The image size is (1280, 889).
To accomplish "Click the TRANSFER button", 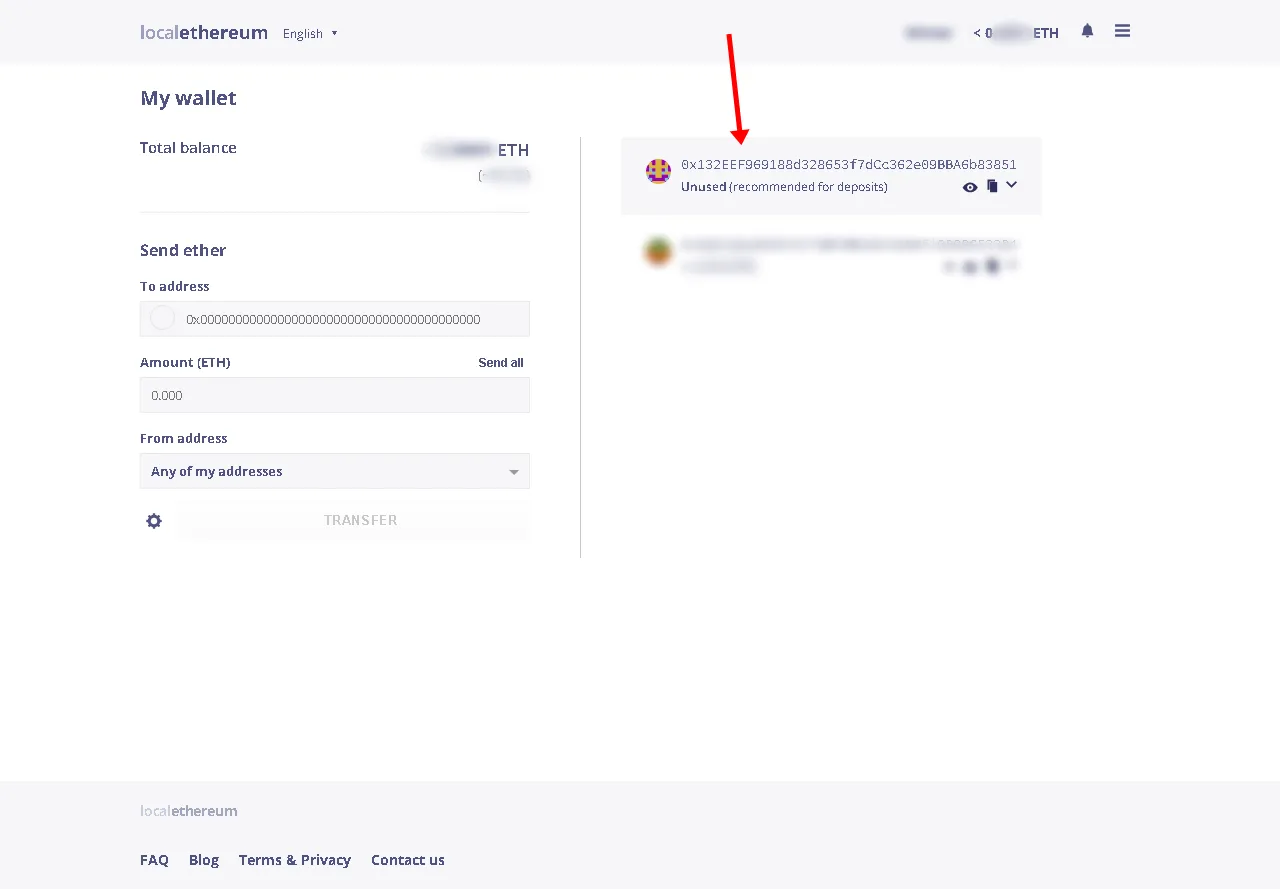I will 354,520.
